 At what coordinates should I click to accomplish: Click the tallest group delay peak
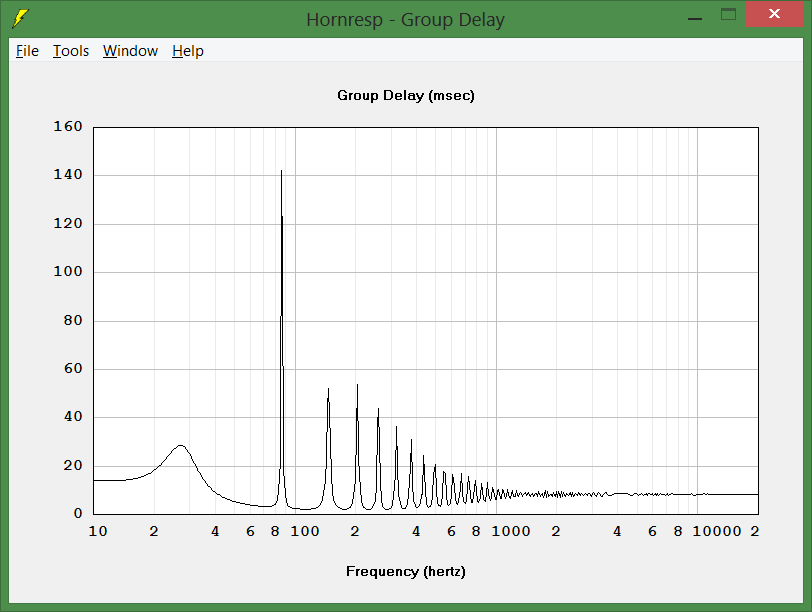click(281, 172)
